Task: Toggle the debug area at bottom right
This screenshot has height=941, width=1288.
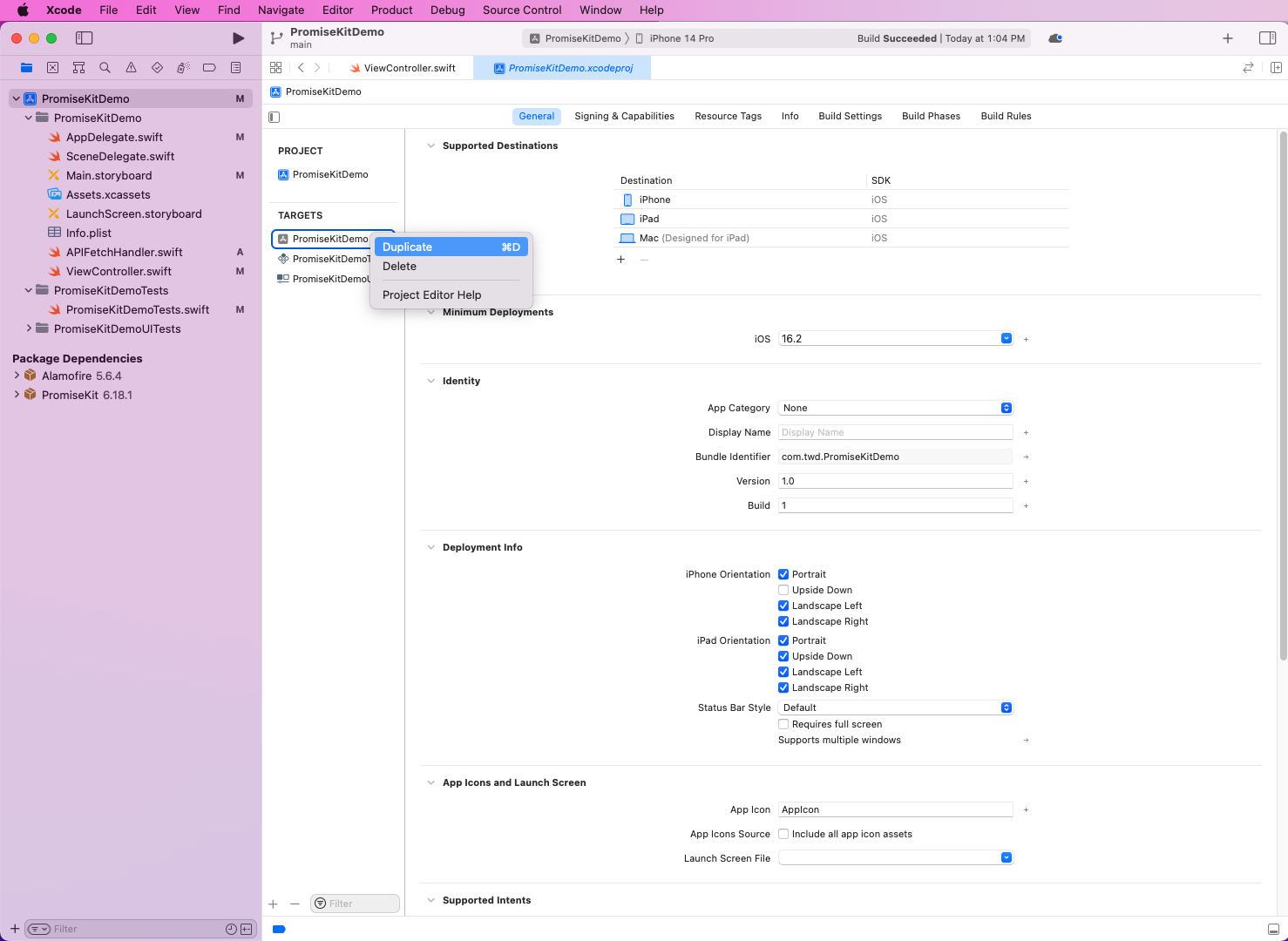Action: [x=1273, y=930]
